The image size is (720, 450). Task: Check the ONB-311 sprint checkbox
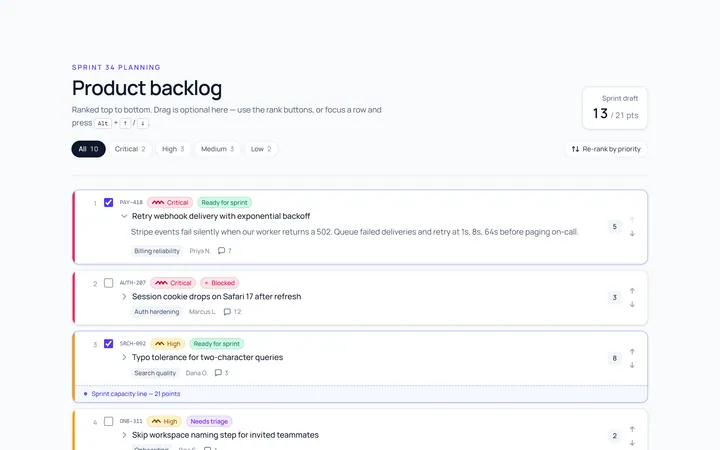(x=108, y=421)
